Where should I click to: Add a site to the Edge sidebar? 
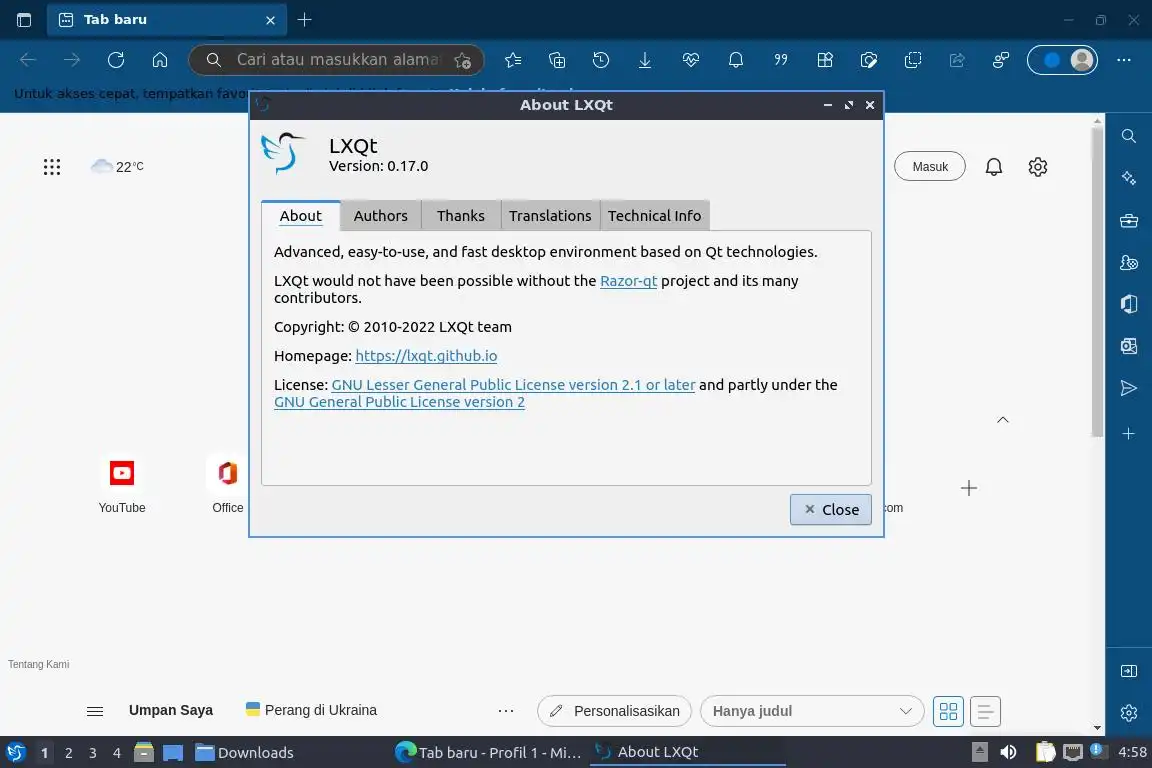(x=1128, y=434)
